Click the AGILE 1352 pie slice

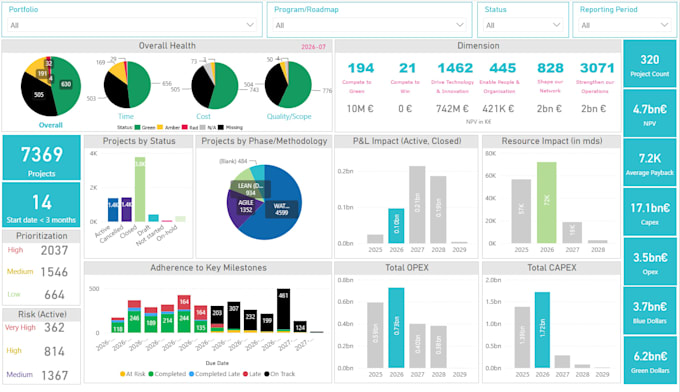click(245, 206)
